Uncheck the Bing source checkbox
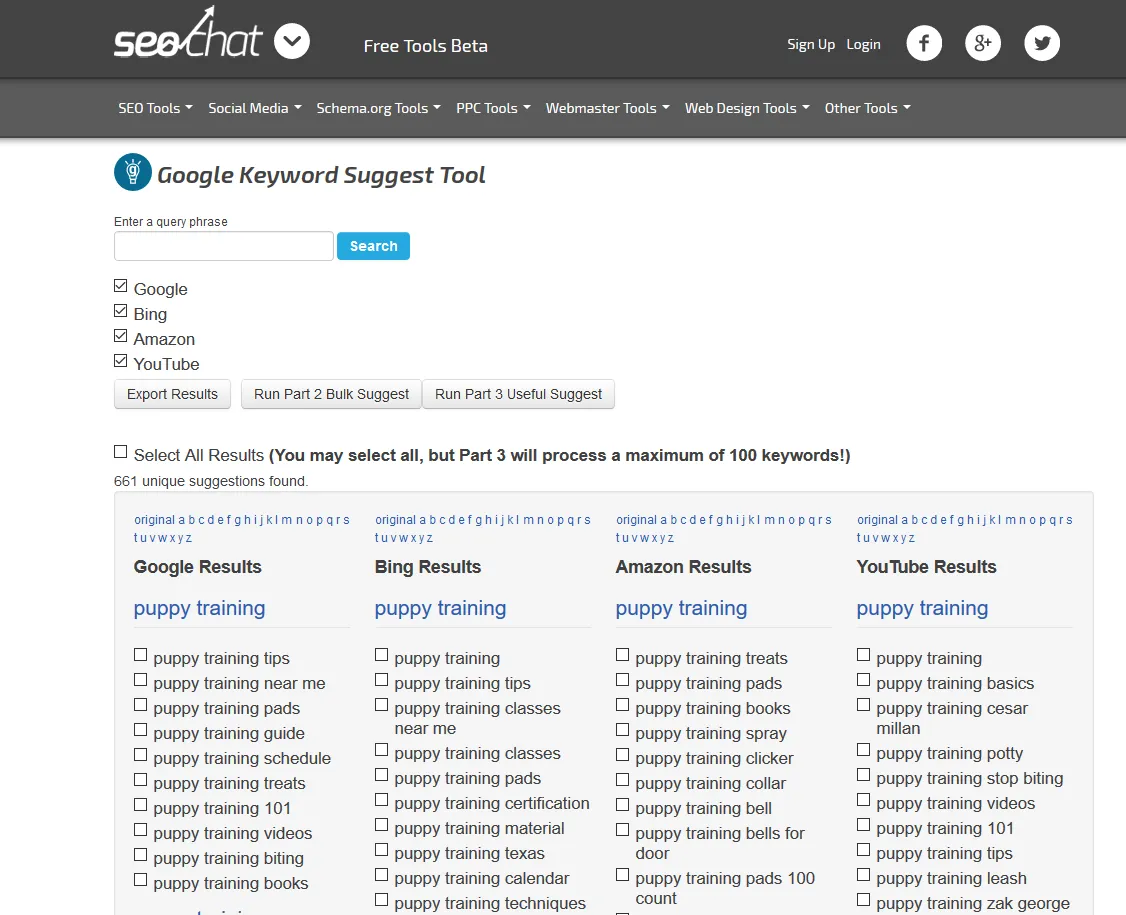 click(121, 311)
